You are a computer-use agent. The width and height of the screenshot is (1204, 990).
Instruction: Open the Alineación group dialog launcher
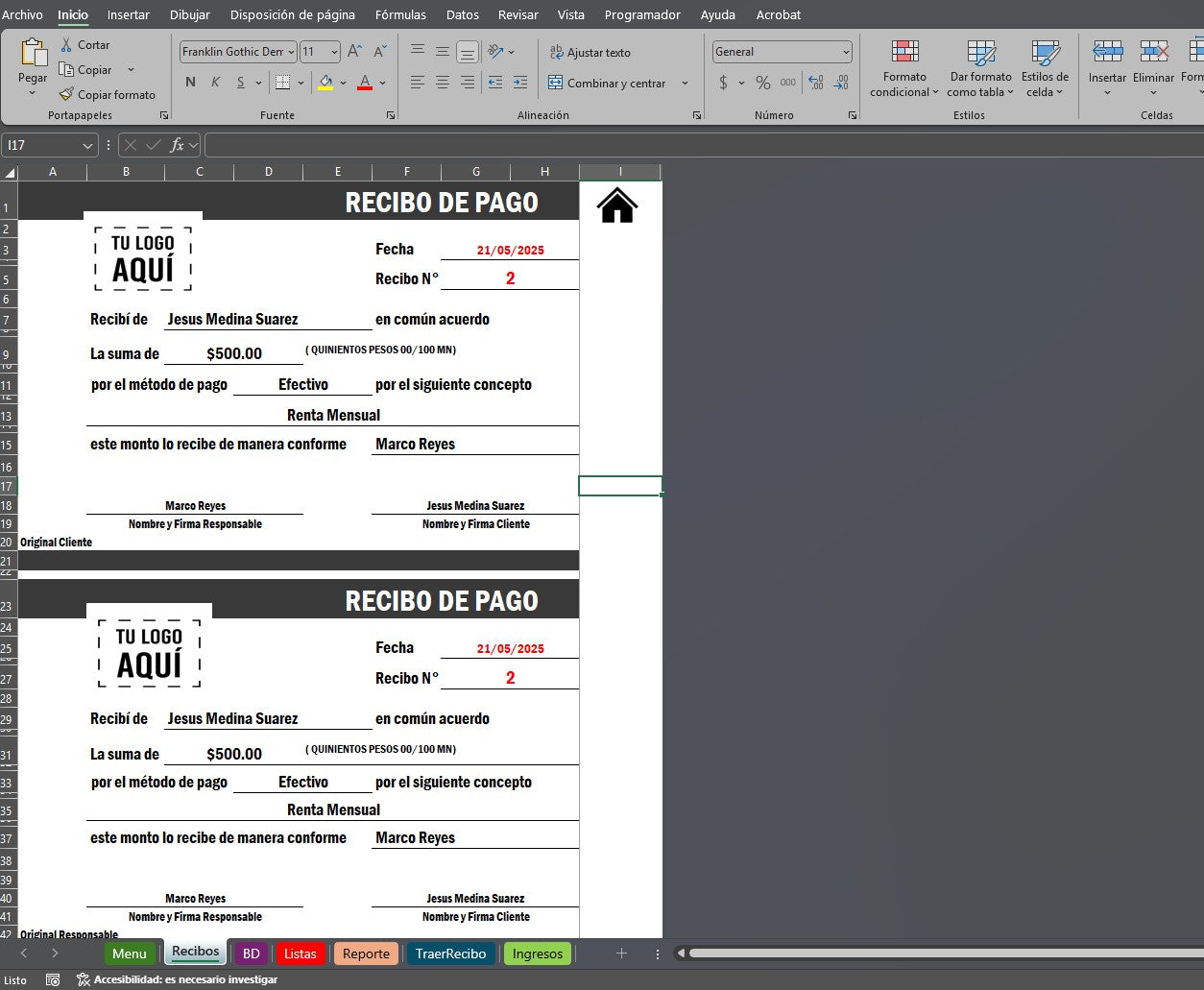point(696,115)
